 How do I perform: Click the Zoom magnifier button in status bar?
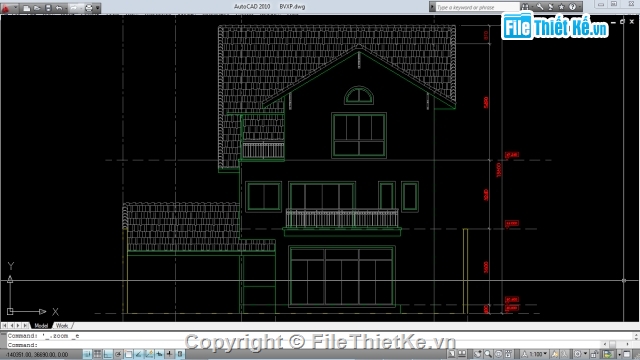(488, 354)
